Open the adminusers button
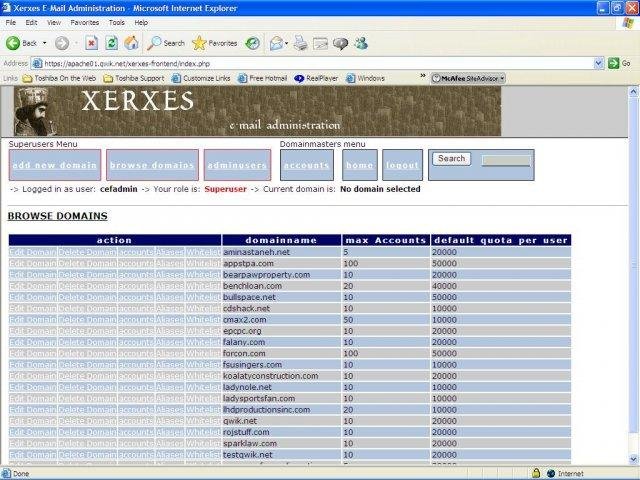The width and height of the screenshot is (640, 480). tap(237, 165)
